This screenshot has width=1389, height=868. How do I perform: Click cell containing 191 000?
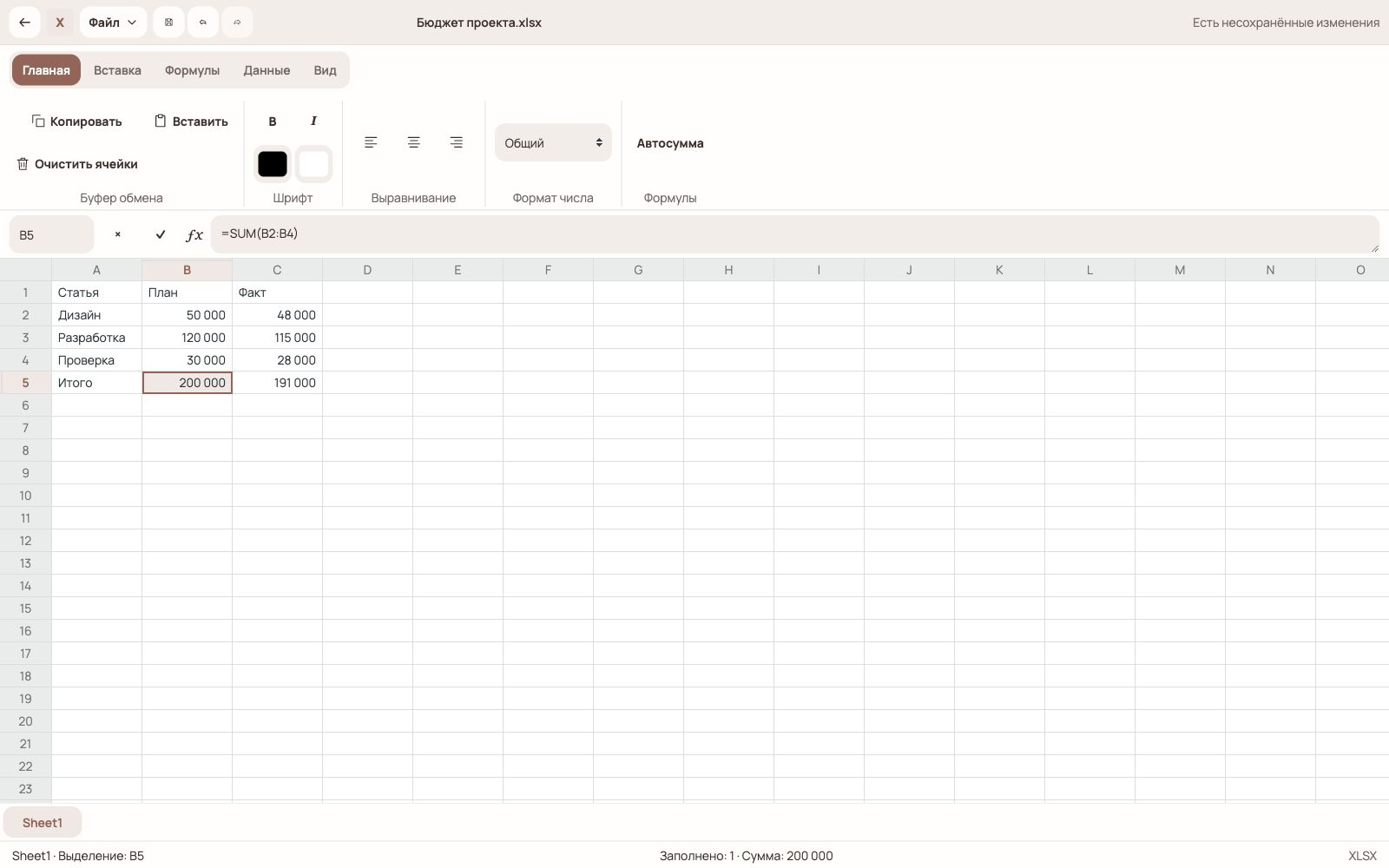click(277, 383)
